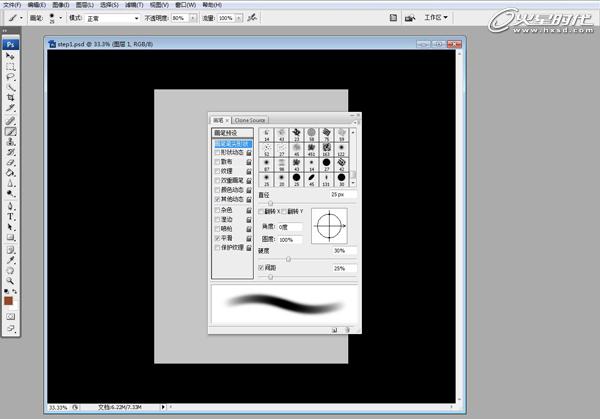
Task: Enable the 散布 checkbox
Action: (217, 162)
